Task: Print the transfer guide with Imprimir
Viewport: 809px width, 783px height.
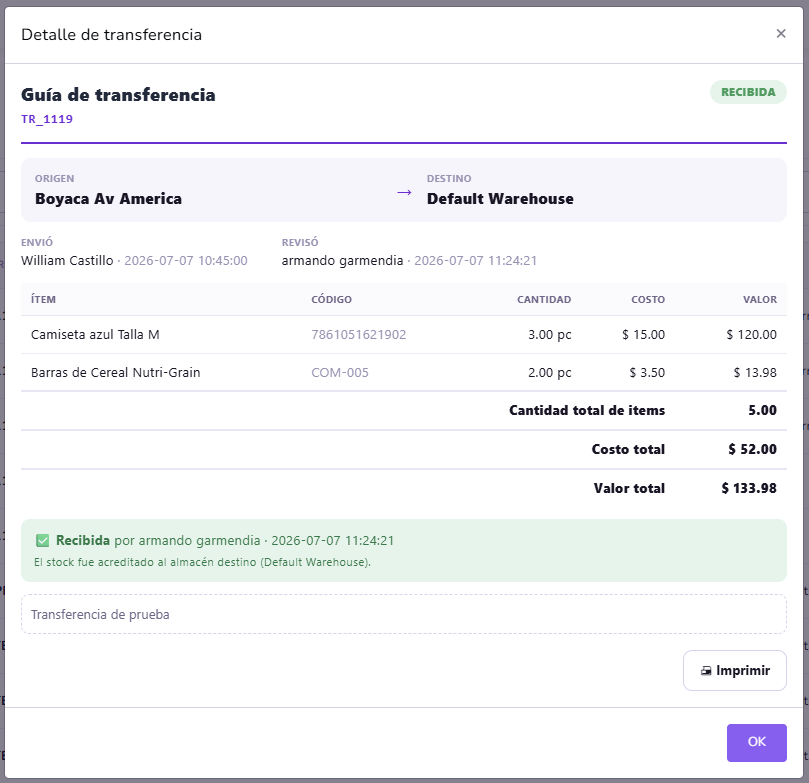Action: pos(734,670)
